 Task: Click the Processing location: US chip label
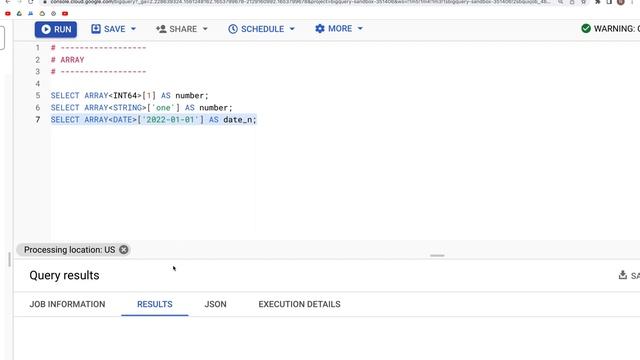point(69,250)
